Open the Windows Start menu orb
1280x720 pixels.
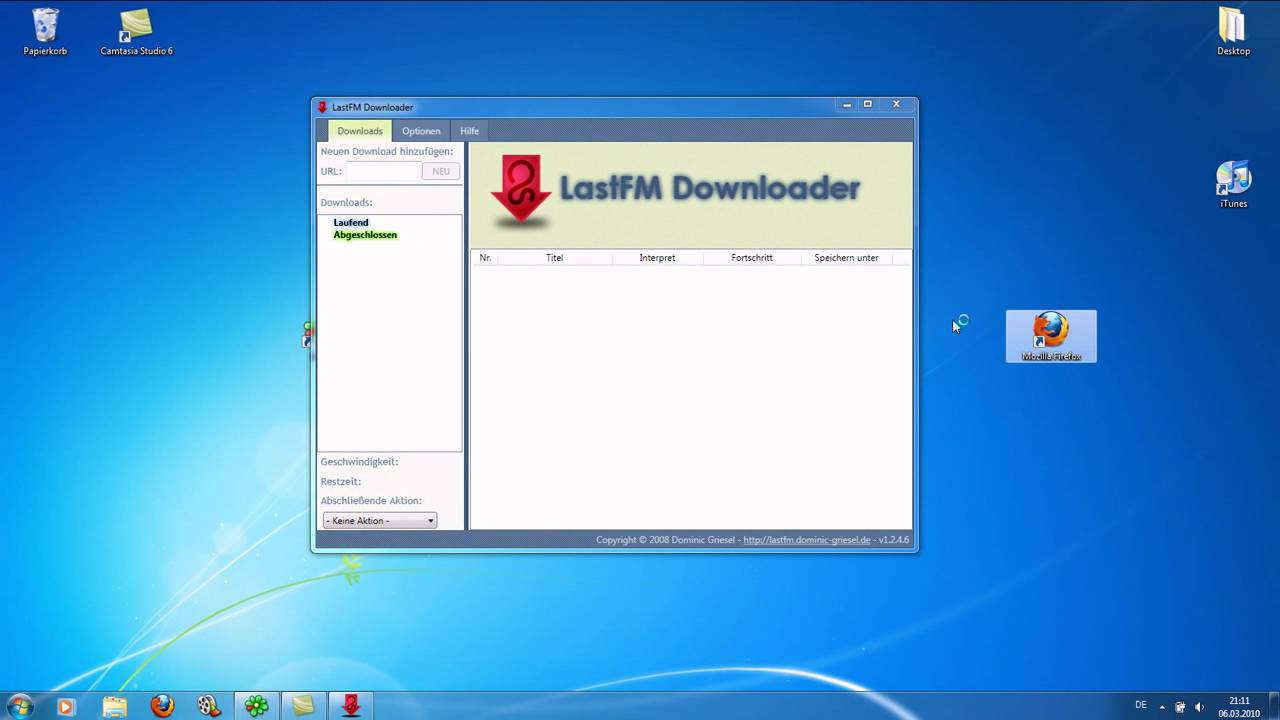pyautogui.click(x=20, y=706)
